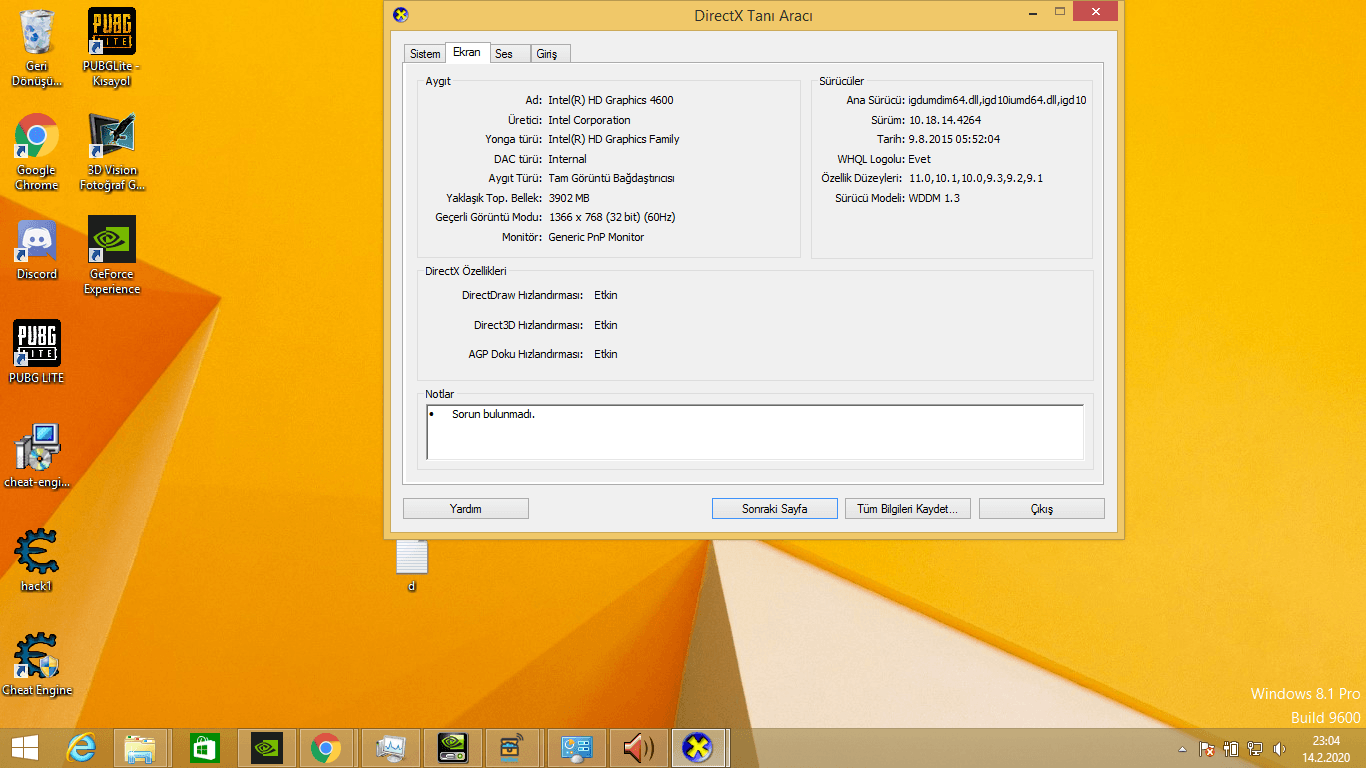This screenshot has height=768, width=1366.
Task: Show hidden system tray icons
Action: click(1183, 749)
